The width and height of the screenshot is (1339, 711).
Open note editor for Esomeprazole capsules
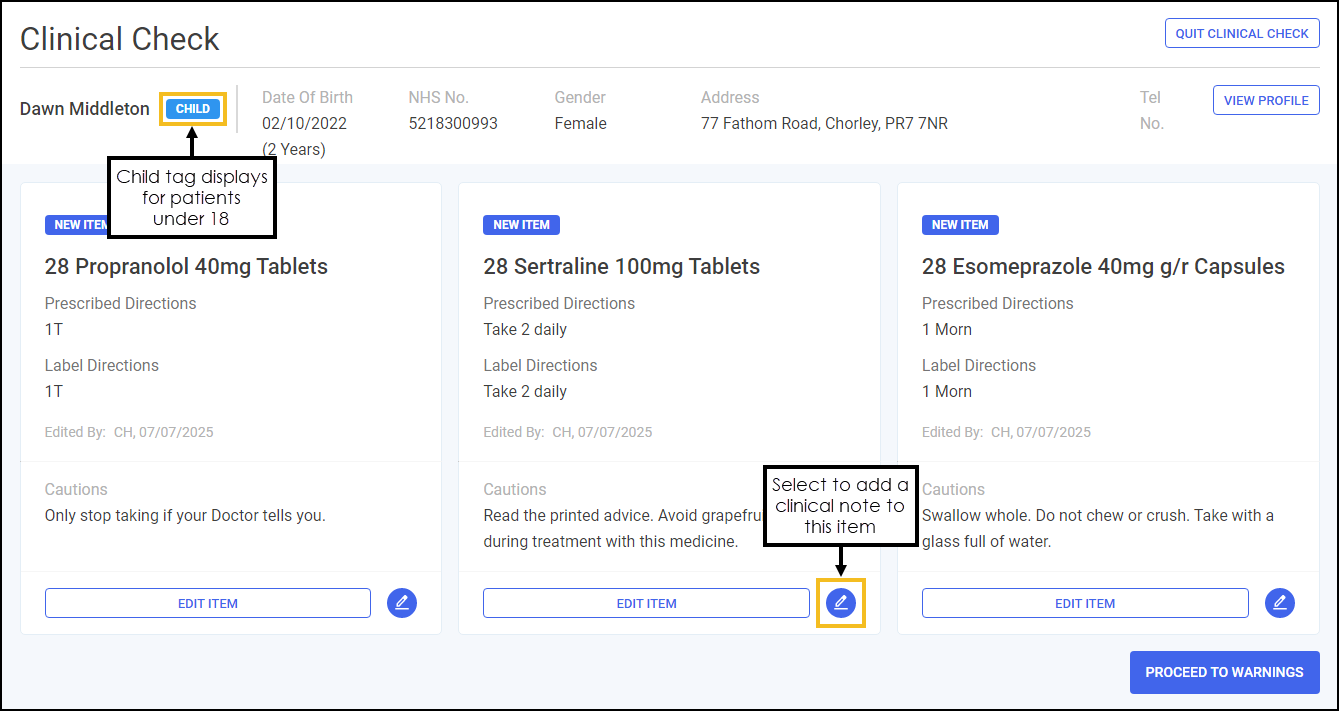pyautogui.click(x=1279, y=603)
